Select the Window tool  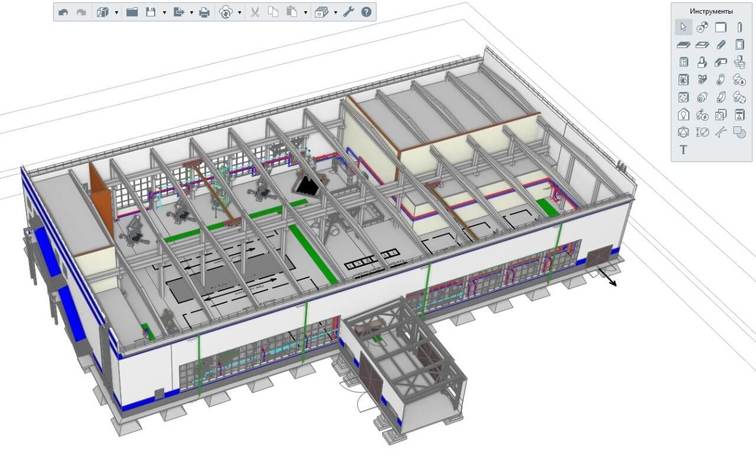pos(684,62)
